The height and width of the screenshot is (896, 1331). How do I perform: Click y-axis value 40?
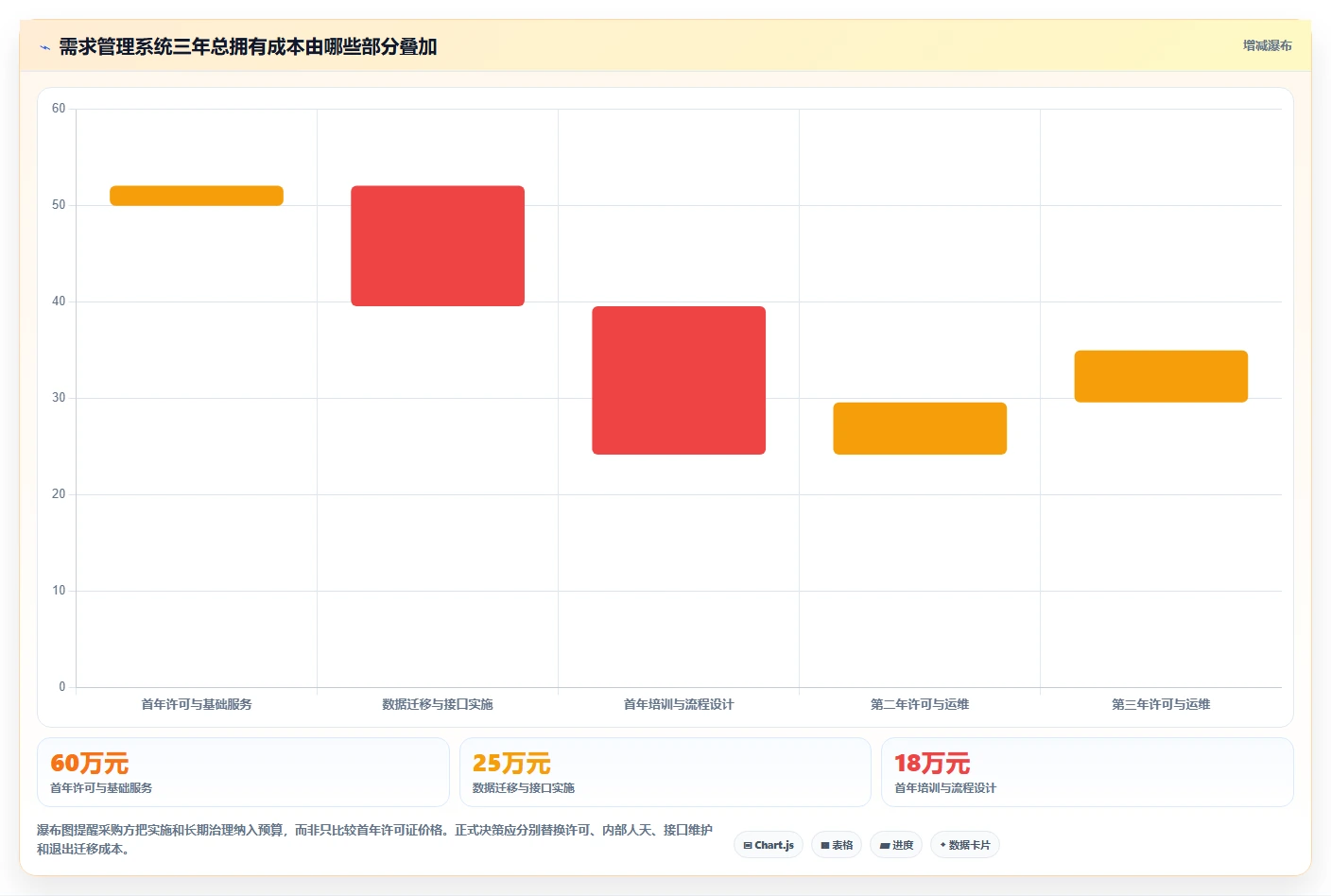tap(59, 302)
